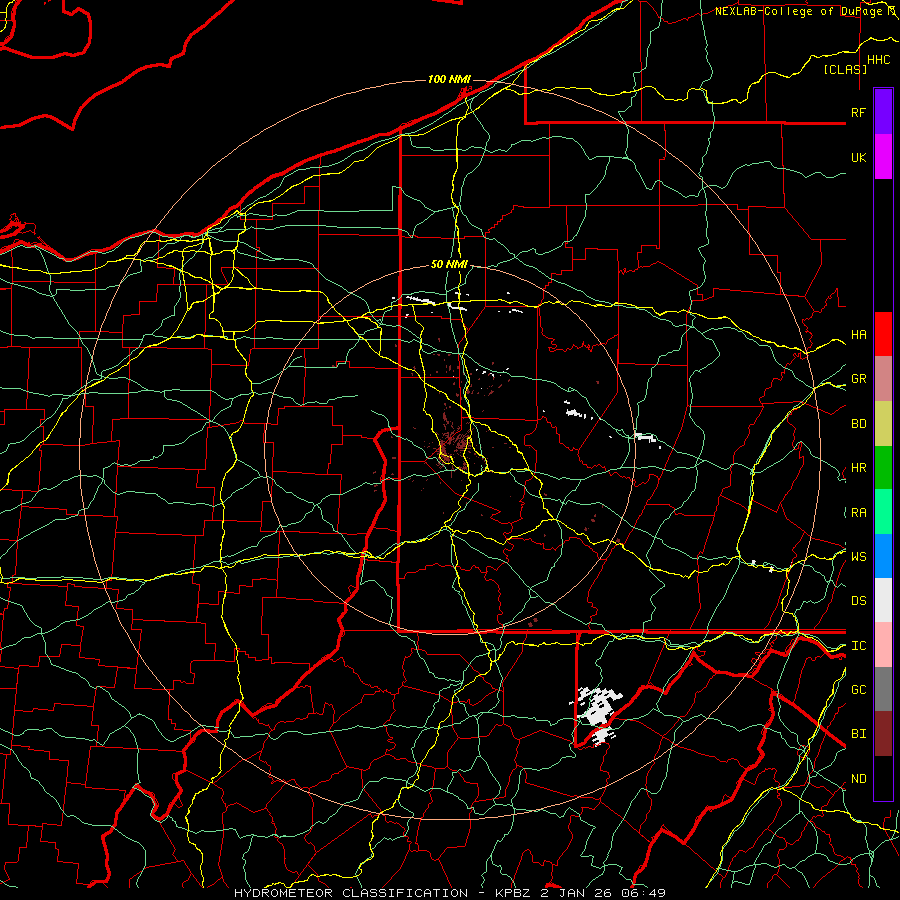Click the WS legend label

click(x=858, y=557)
